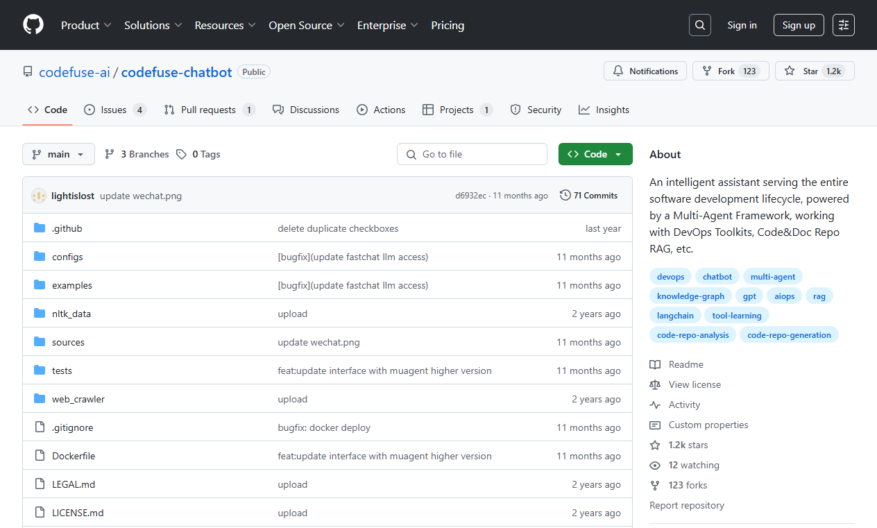Open commit message 'bugfix: docker deploy'
Image resolution: width=877 pixels, height=528 pixels.
coord(324,428)
